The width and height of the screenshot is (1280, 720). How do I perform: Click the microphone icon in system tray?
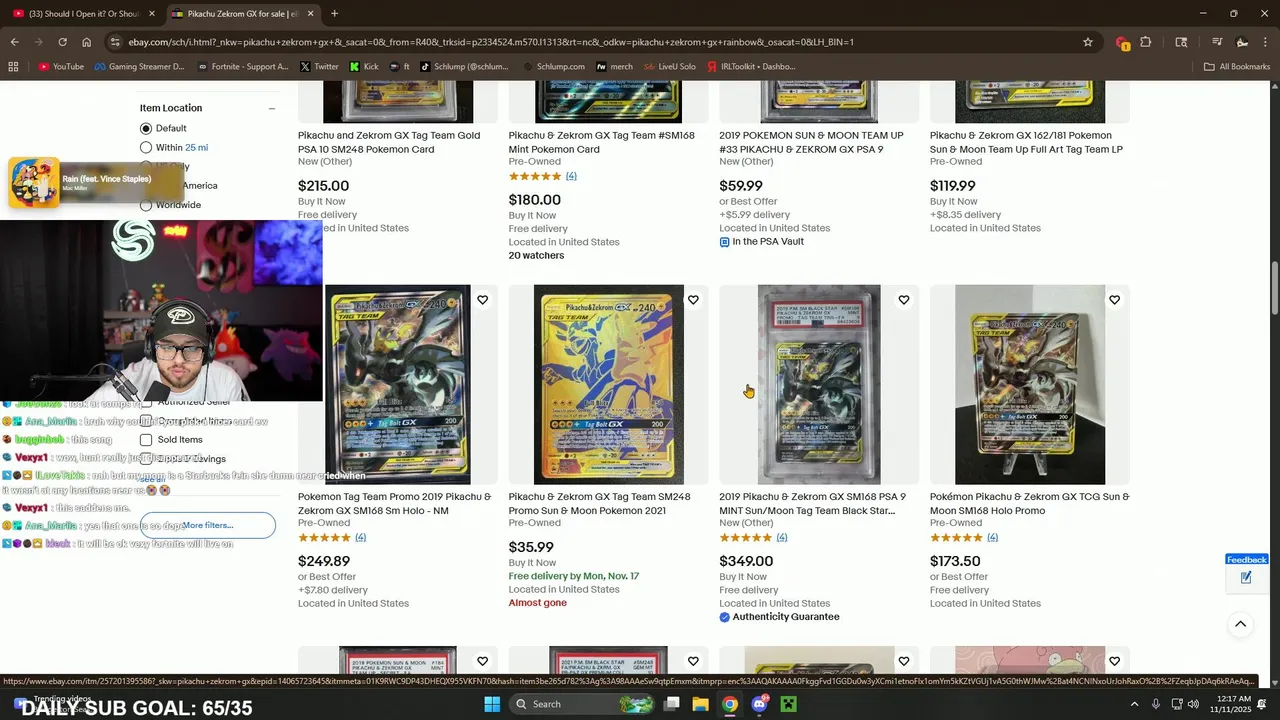coord(1156,704)
